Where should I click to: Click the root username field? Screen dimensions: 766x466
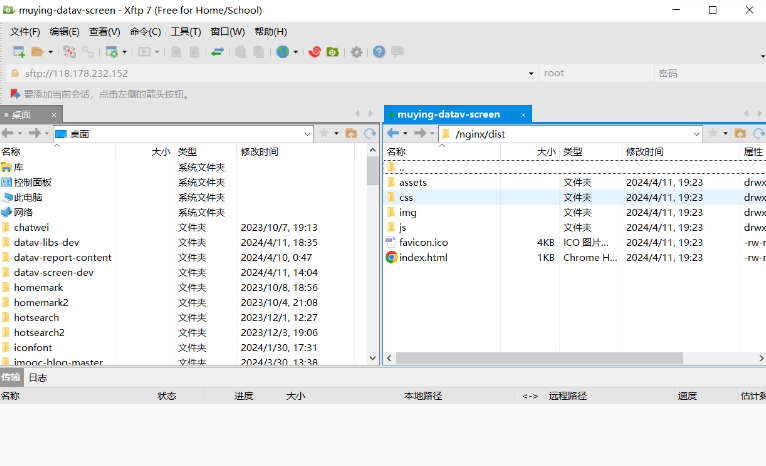pos(597,73)
